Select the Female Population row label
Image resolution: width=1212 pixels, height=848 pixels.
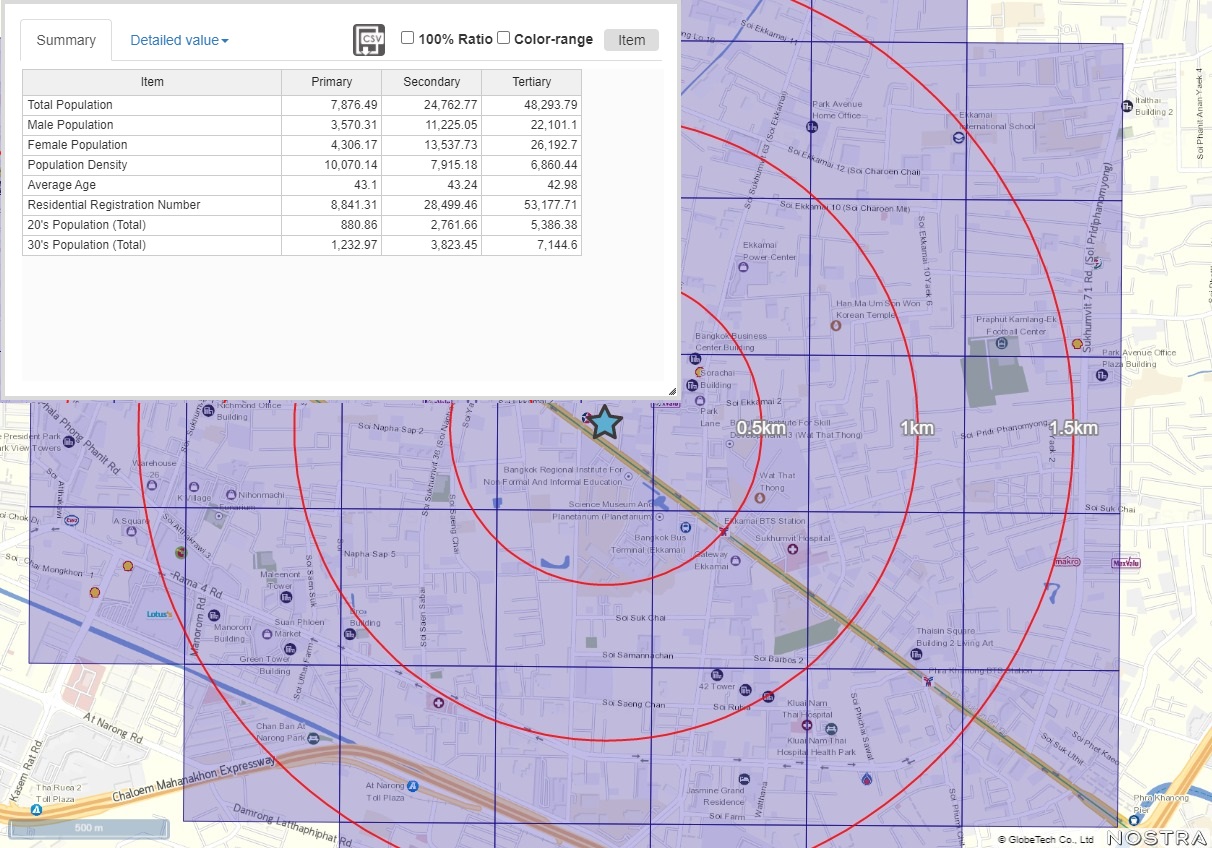coord(77,145)
